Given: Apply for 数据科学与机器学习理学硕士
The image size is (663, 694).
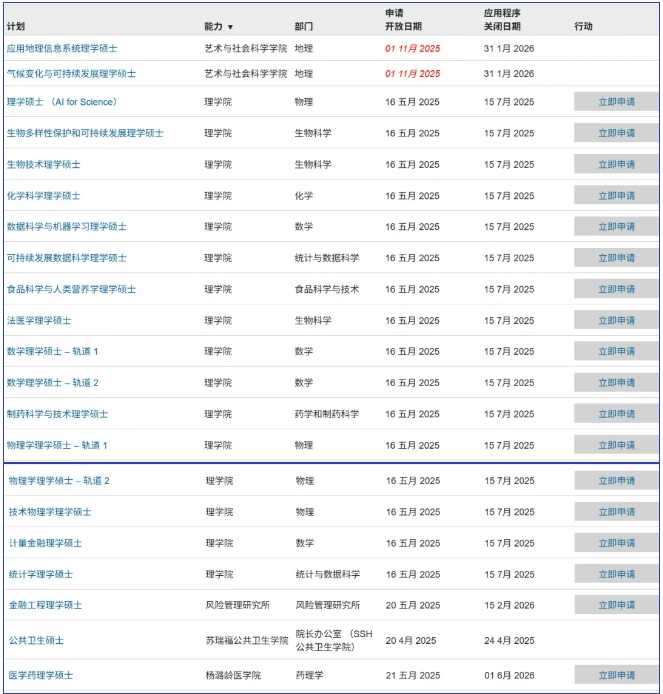Looking at the screenshot, I should [x=616, y=227].
